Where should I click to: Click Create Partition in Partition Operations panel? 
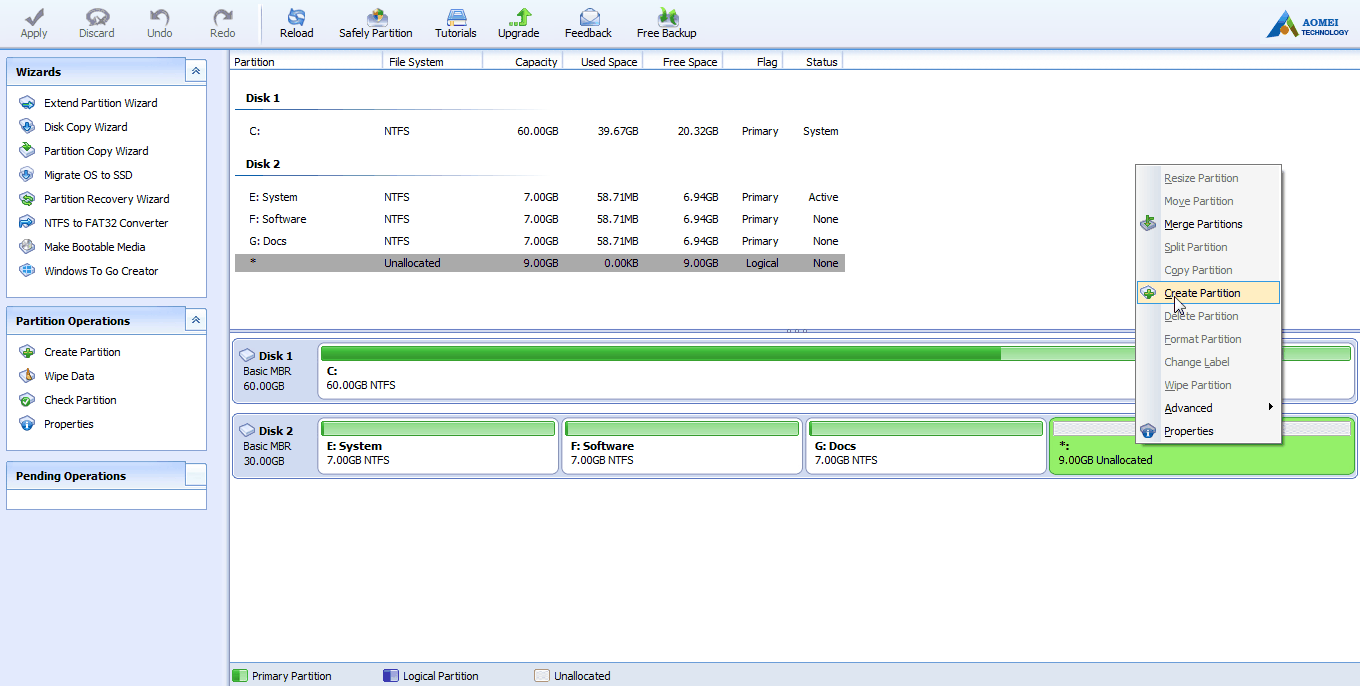point(70,352)
